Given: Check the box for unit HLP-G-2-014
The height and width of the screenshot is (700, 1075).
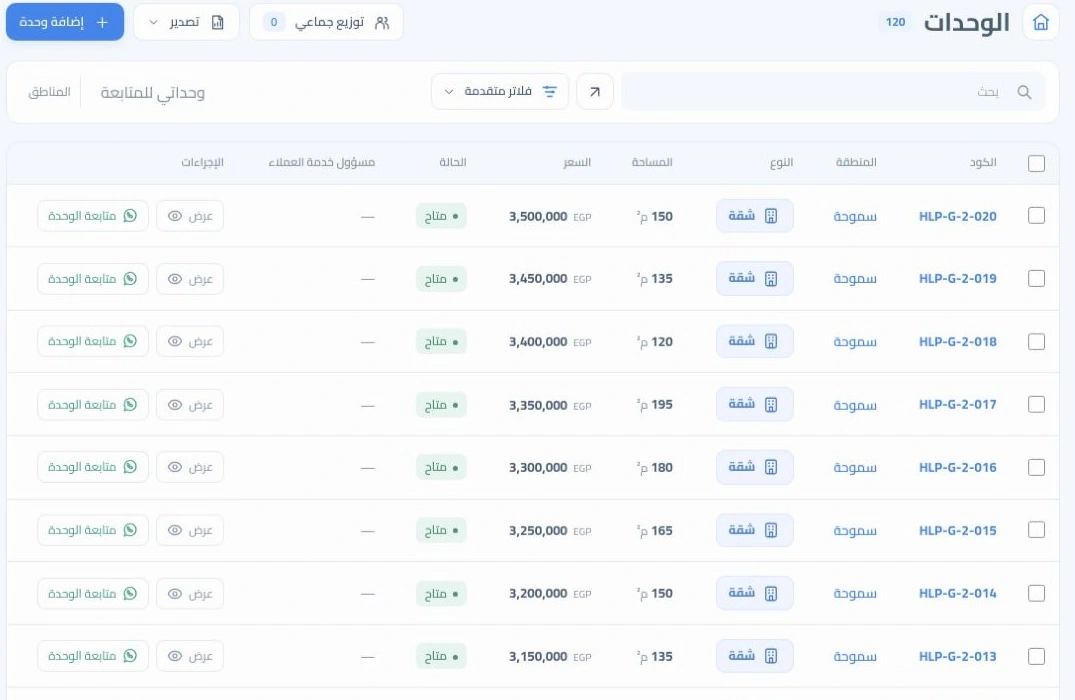Looking at the screenshot, I should tap(1037, 593).
